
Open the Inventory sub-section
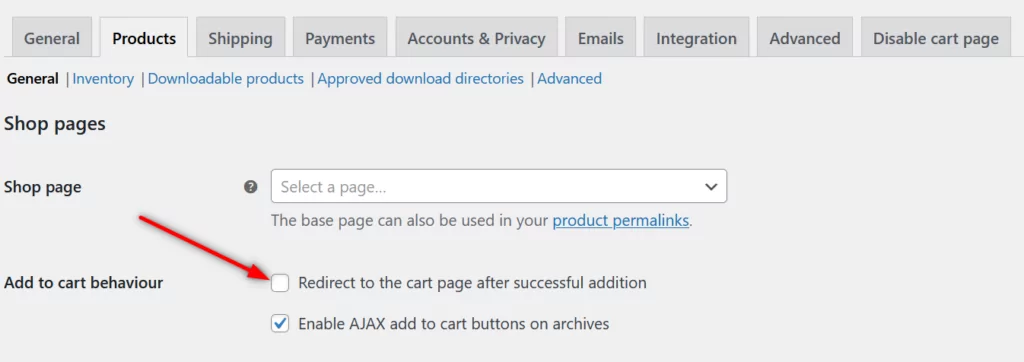click(x=103, y=79)
